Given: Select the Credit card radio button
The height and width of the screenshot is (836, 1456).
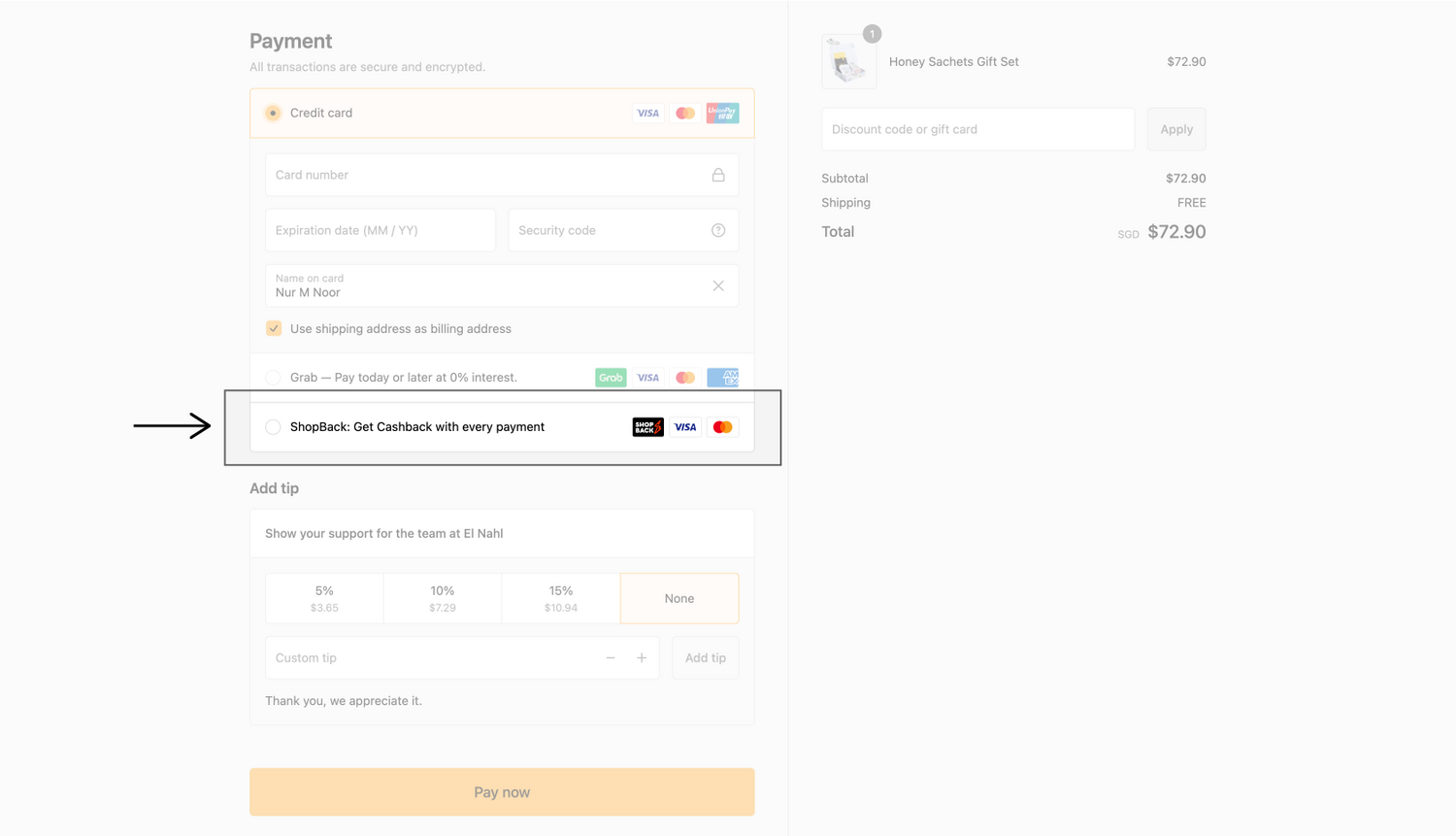Looking at the screenshot, I should [274, 114].
